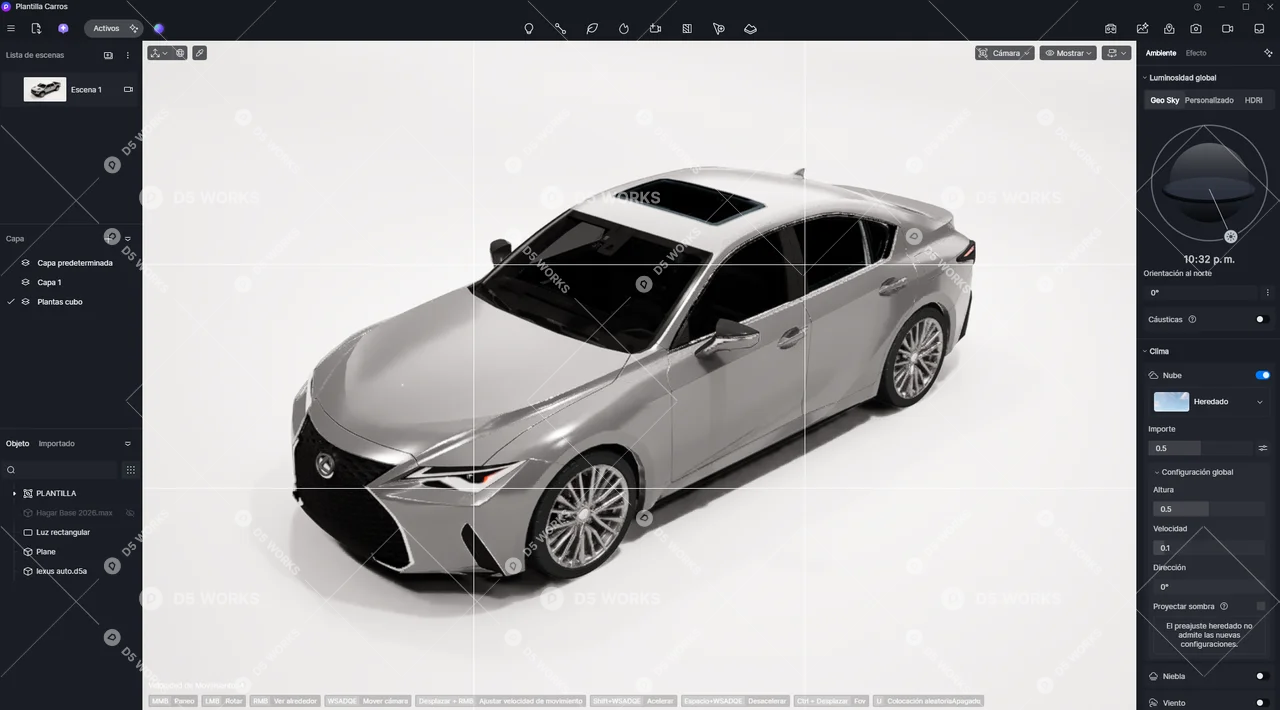Expand the PLANTILLA group tree arrow
This screenshot has width=1280, height=710.
tap(14, 494)
